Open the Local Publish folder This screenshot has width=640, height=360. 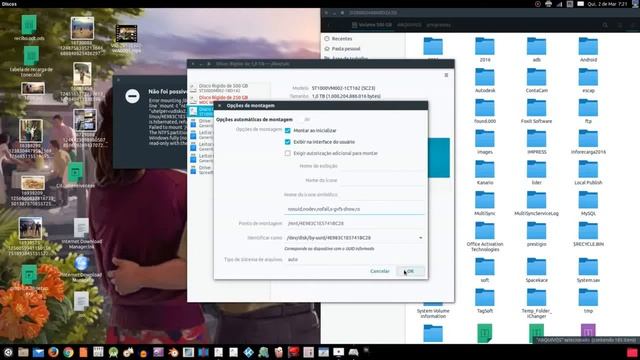tap(588, 172)
